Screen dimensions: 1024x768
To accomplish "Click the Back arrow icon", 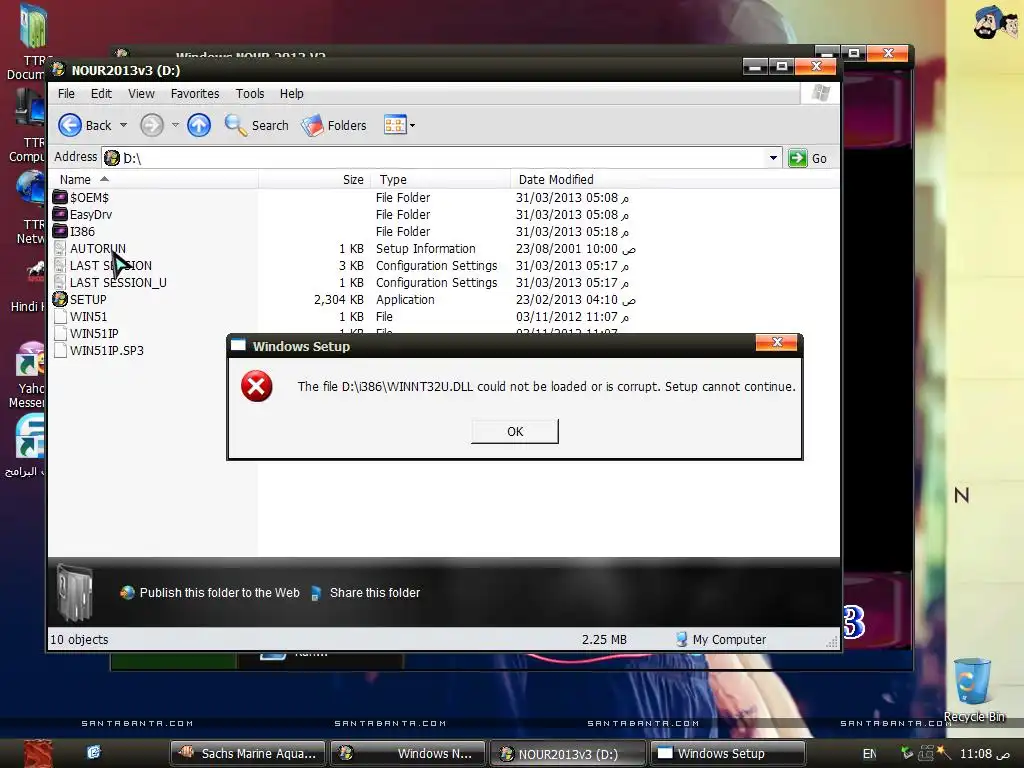I will pyautogui.click(x=70, y=125).
